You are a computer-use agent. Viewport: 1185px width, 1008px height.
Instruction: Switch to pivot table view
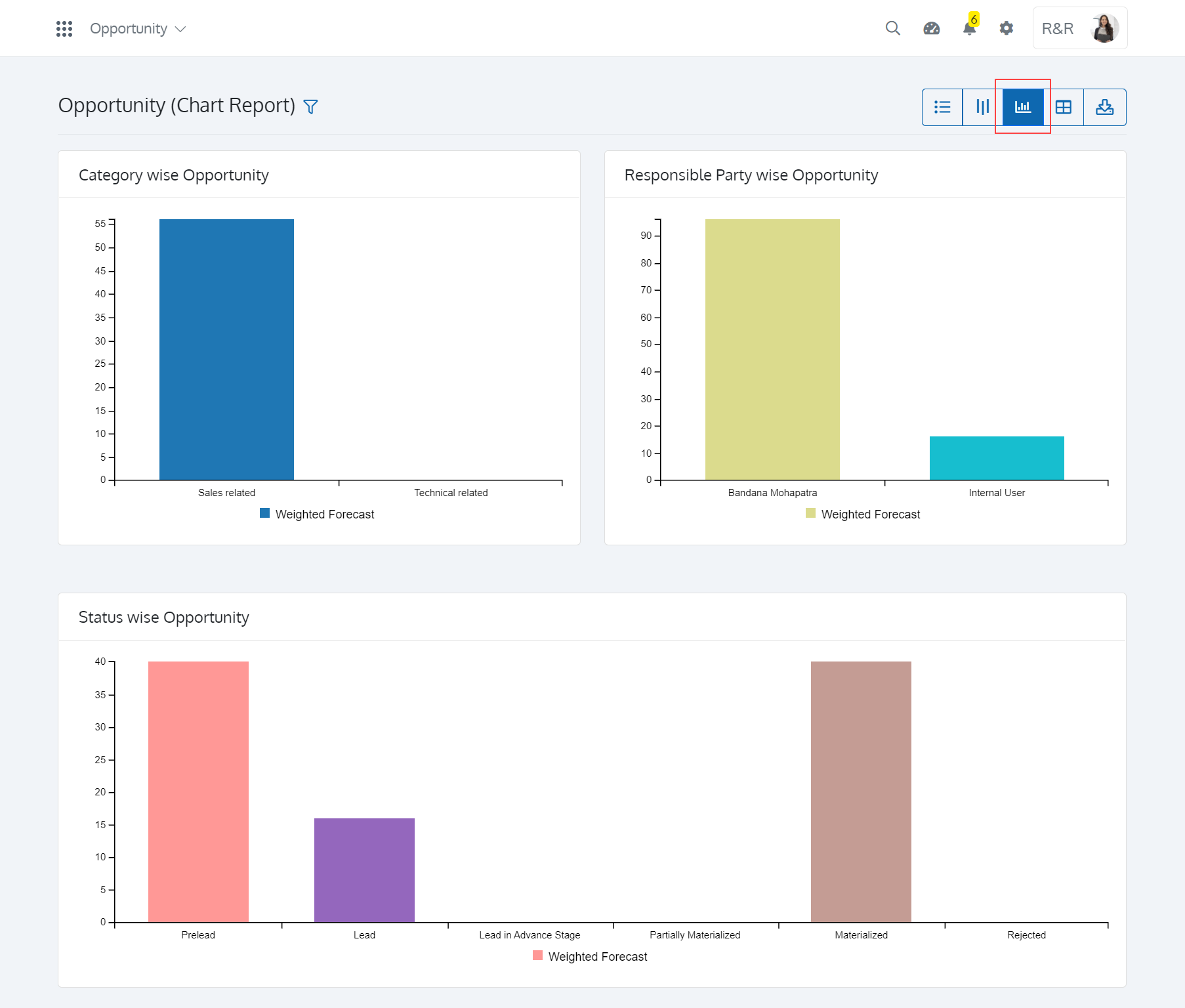[x=1064, y=107]
